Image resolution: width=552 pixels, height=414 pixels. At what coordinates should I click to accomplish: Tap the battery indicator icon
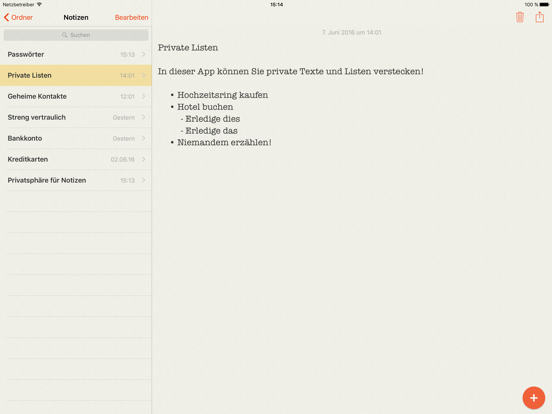pos(544,5)
